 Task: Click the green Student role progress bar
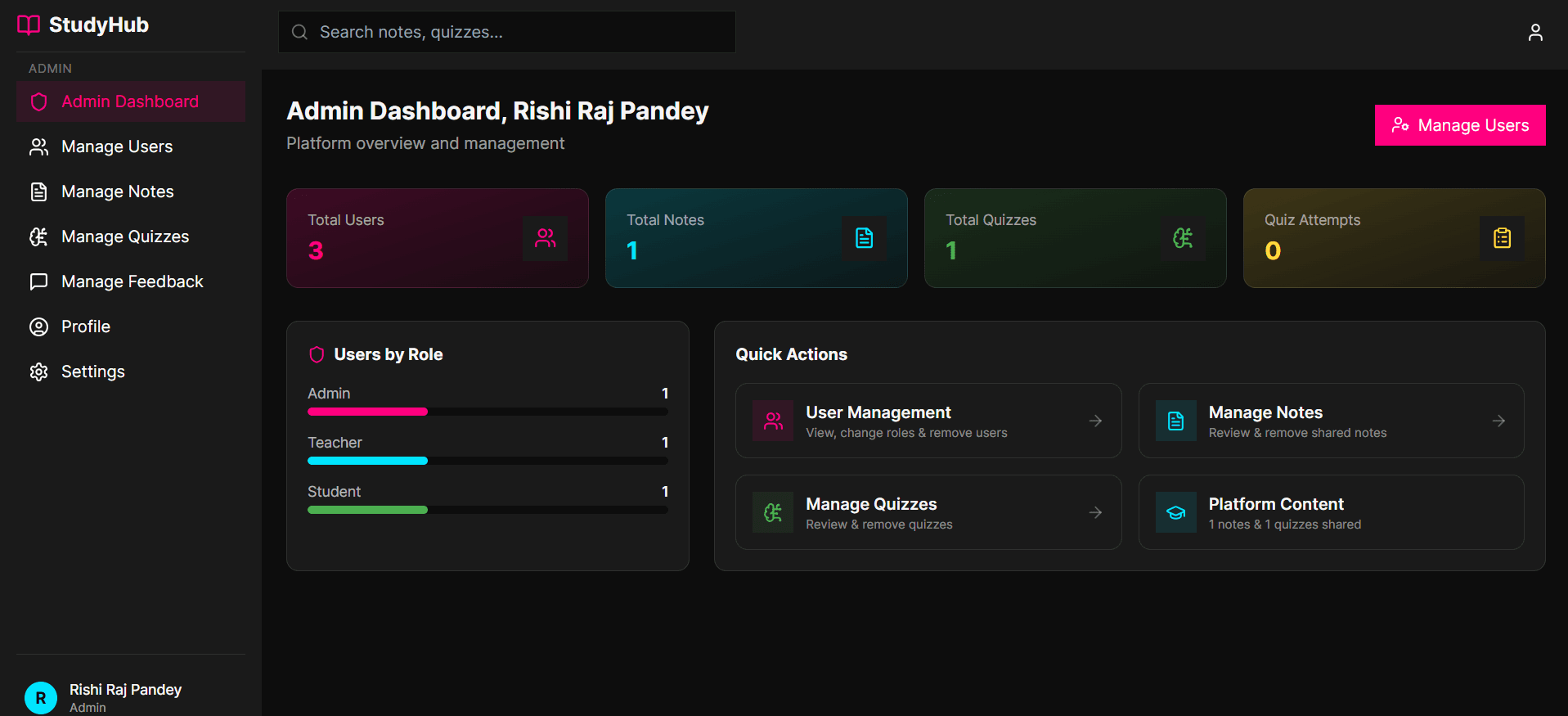tap(367, 510)
